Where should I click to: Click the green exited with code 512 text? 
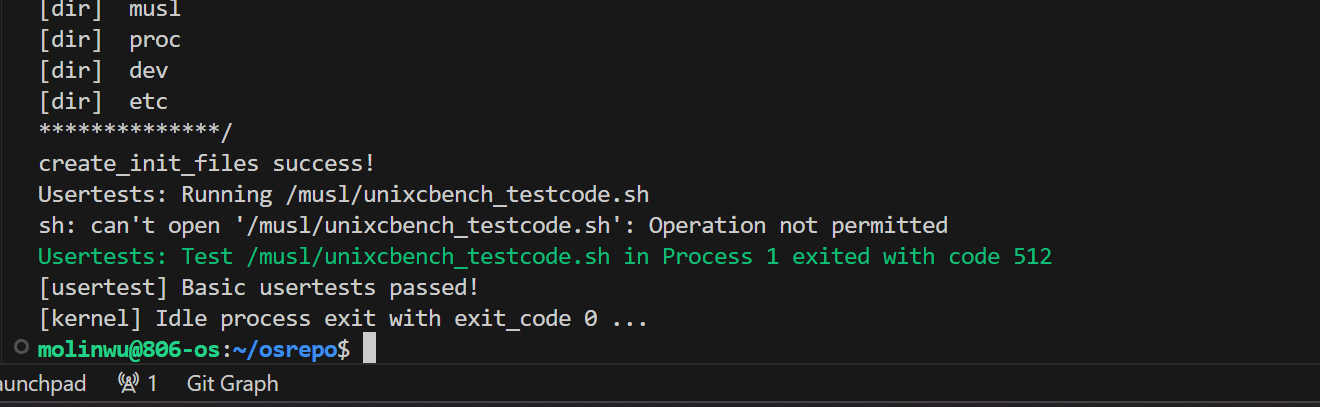pos(922,256)
